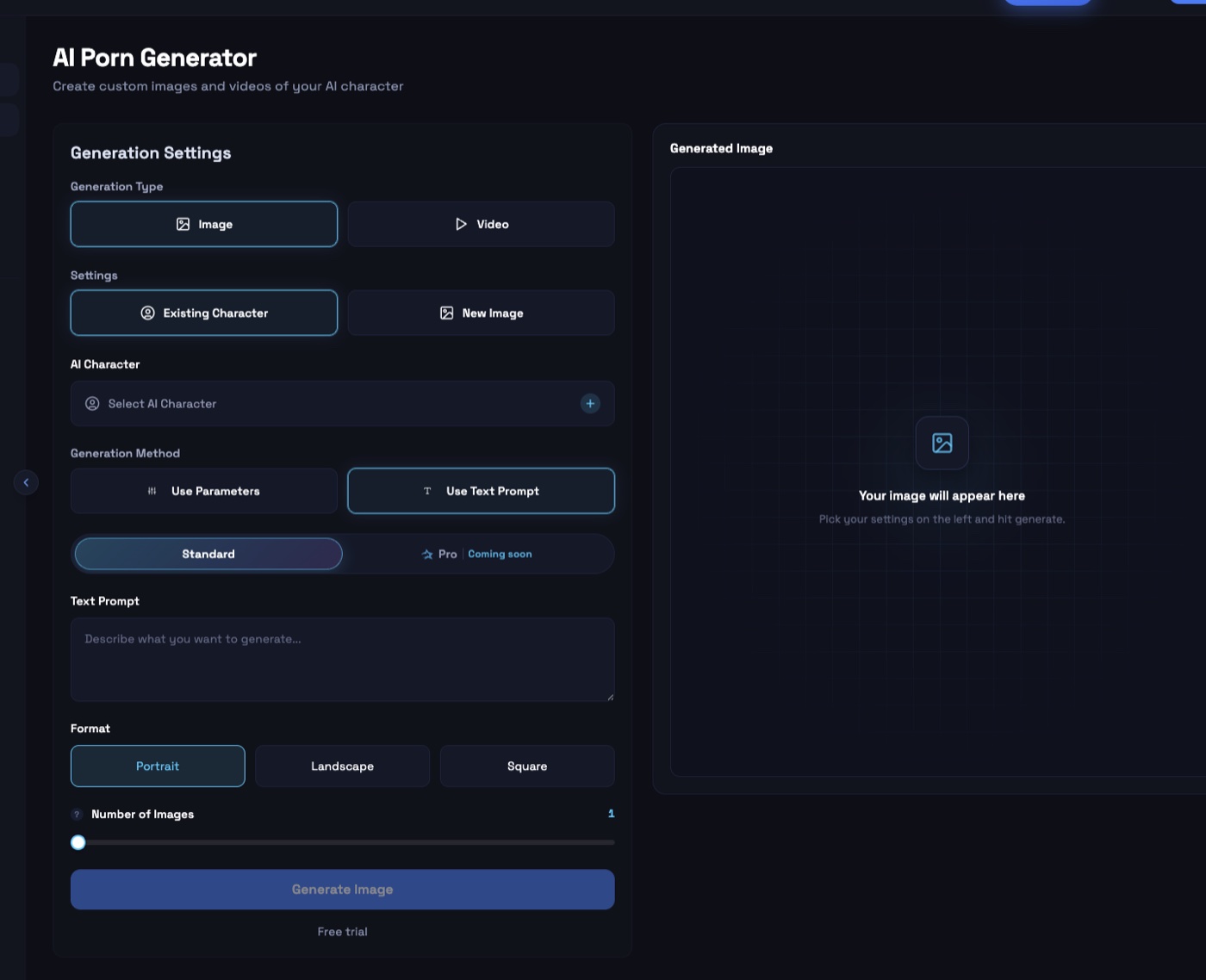Click the number of images value 1

click(x=611, y=814)
